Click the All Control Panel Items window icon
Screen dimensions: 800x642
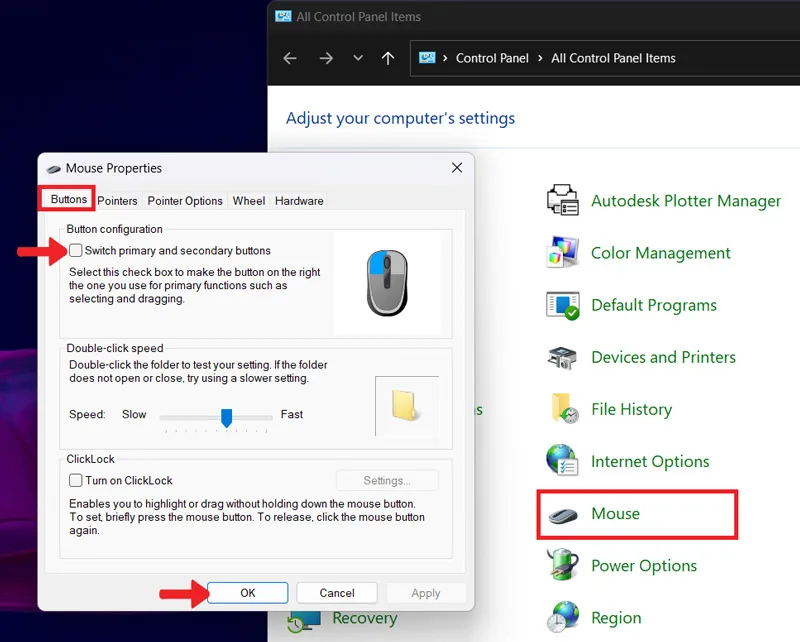283,16
